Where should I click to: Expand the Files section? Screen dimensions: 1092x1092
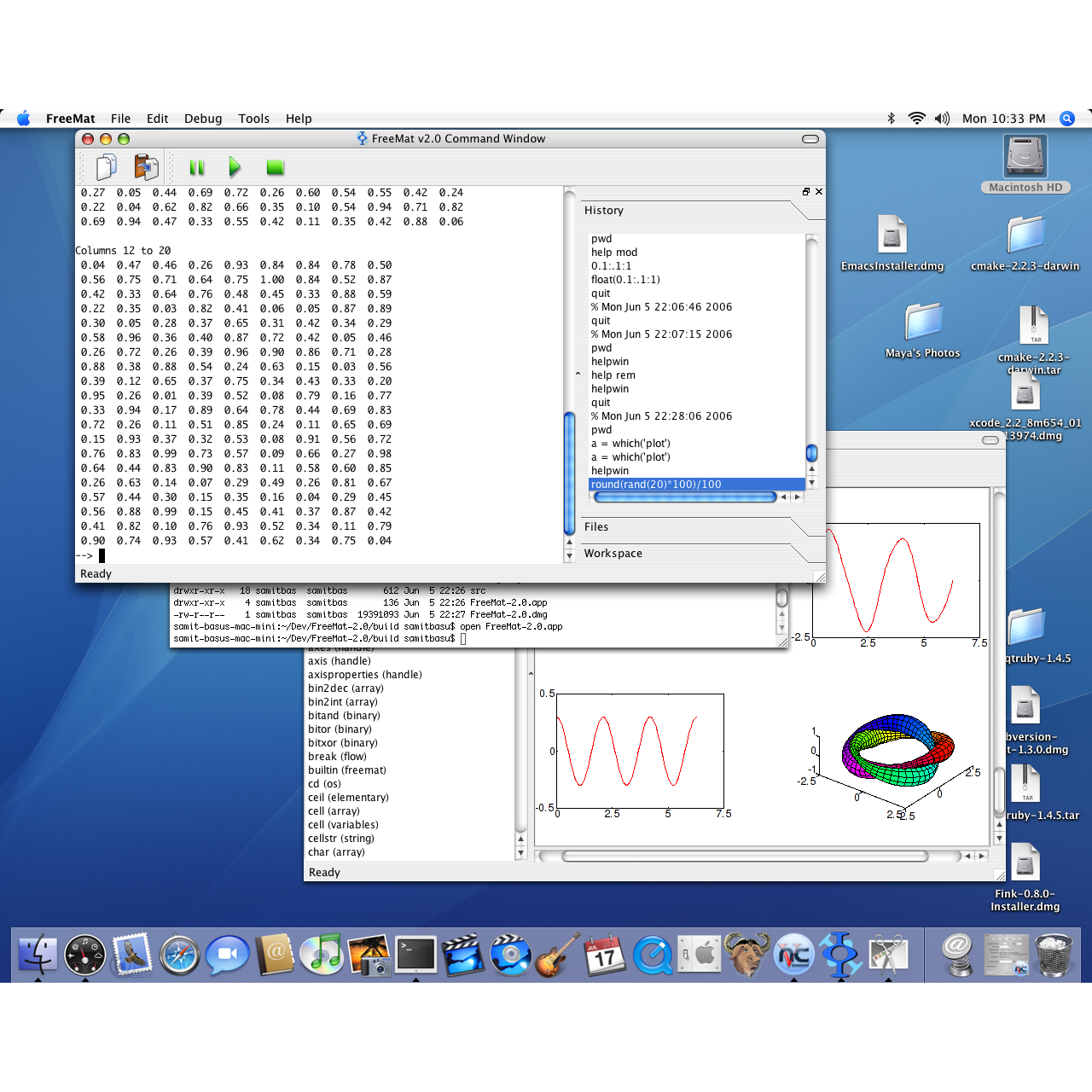596,527
